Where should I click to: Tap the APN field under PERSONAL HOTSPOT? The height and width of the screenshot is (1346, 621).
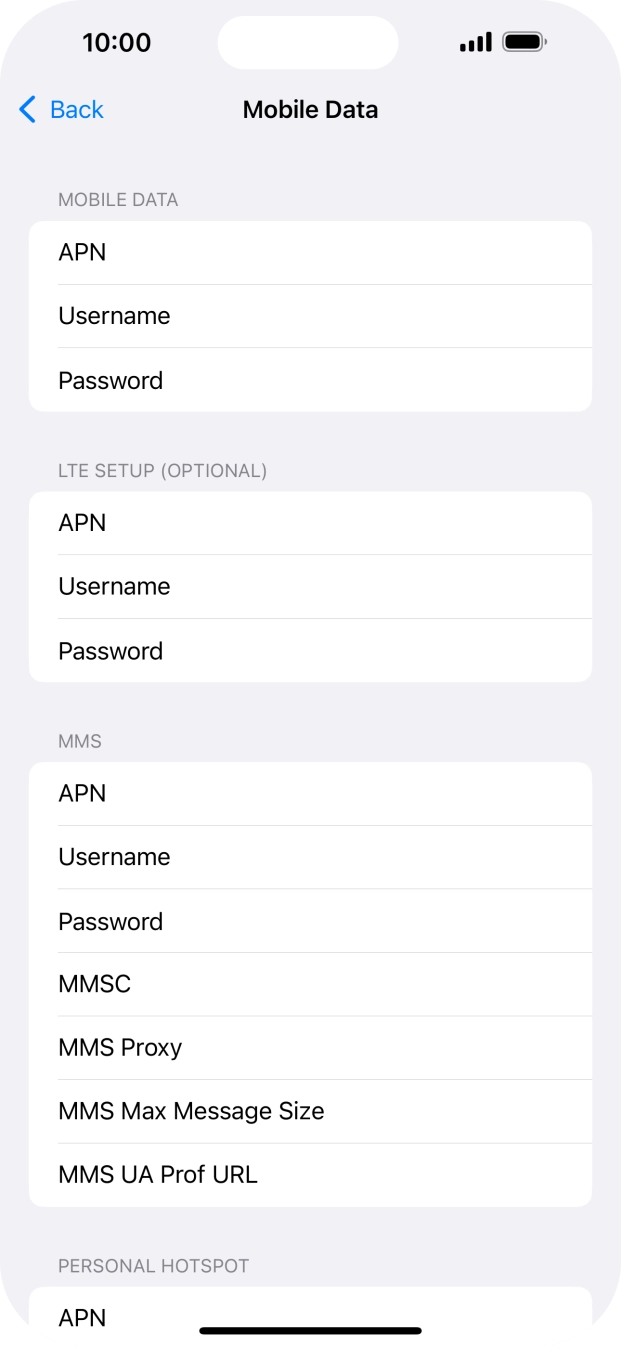click(x=310, y=1318)
